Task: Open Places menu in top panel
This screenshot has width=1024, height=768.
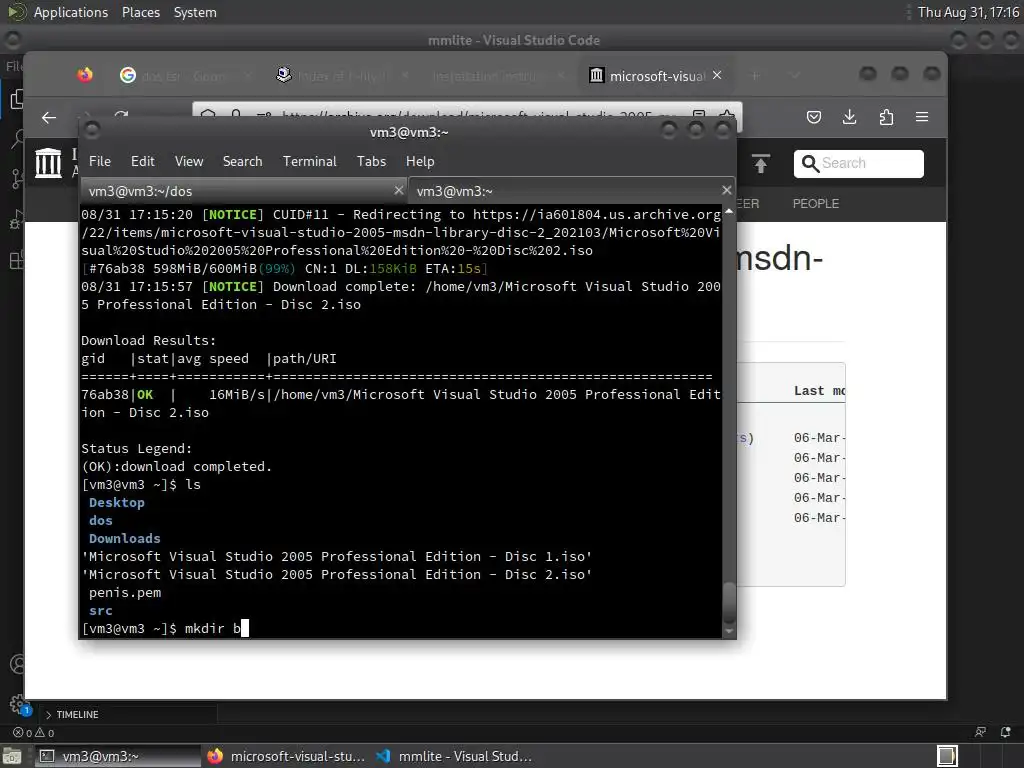Action: (140, 12)
